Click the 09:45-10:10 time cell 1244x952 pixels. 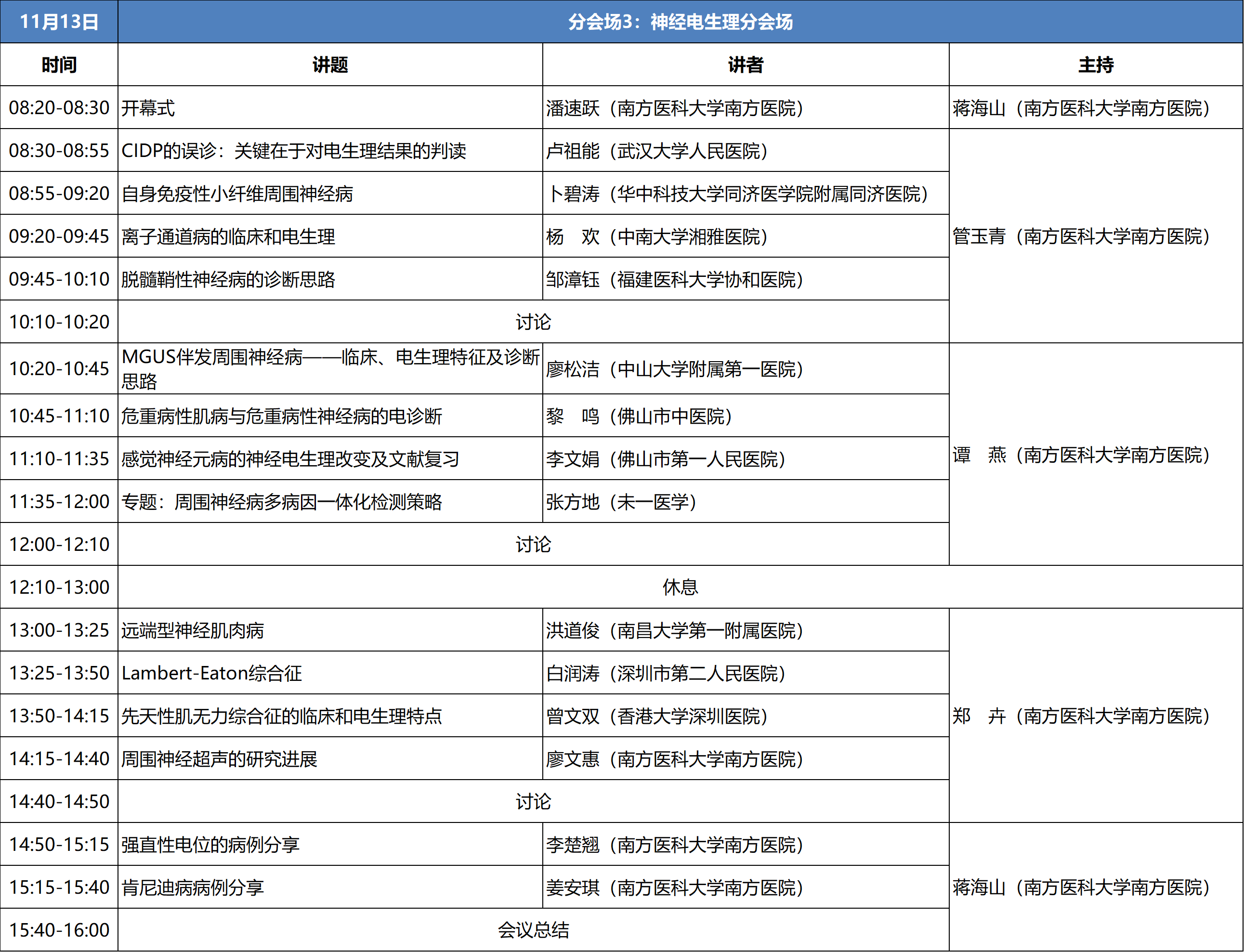[59, 279]
